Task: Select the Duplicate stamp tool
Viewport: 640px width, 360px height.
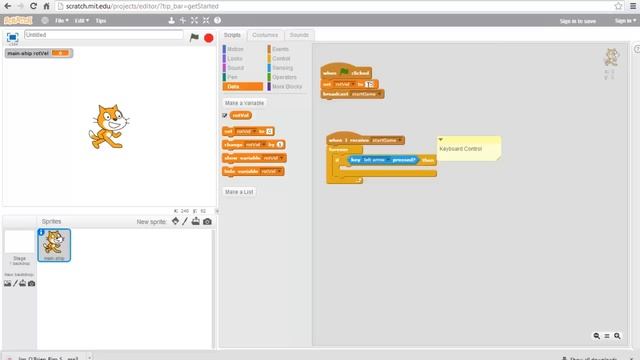Action: tap(171, 20)
